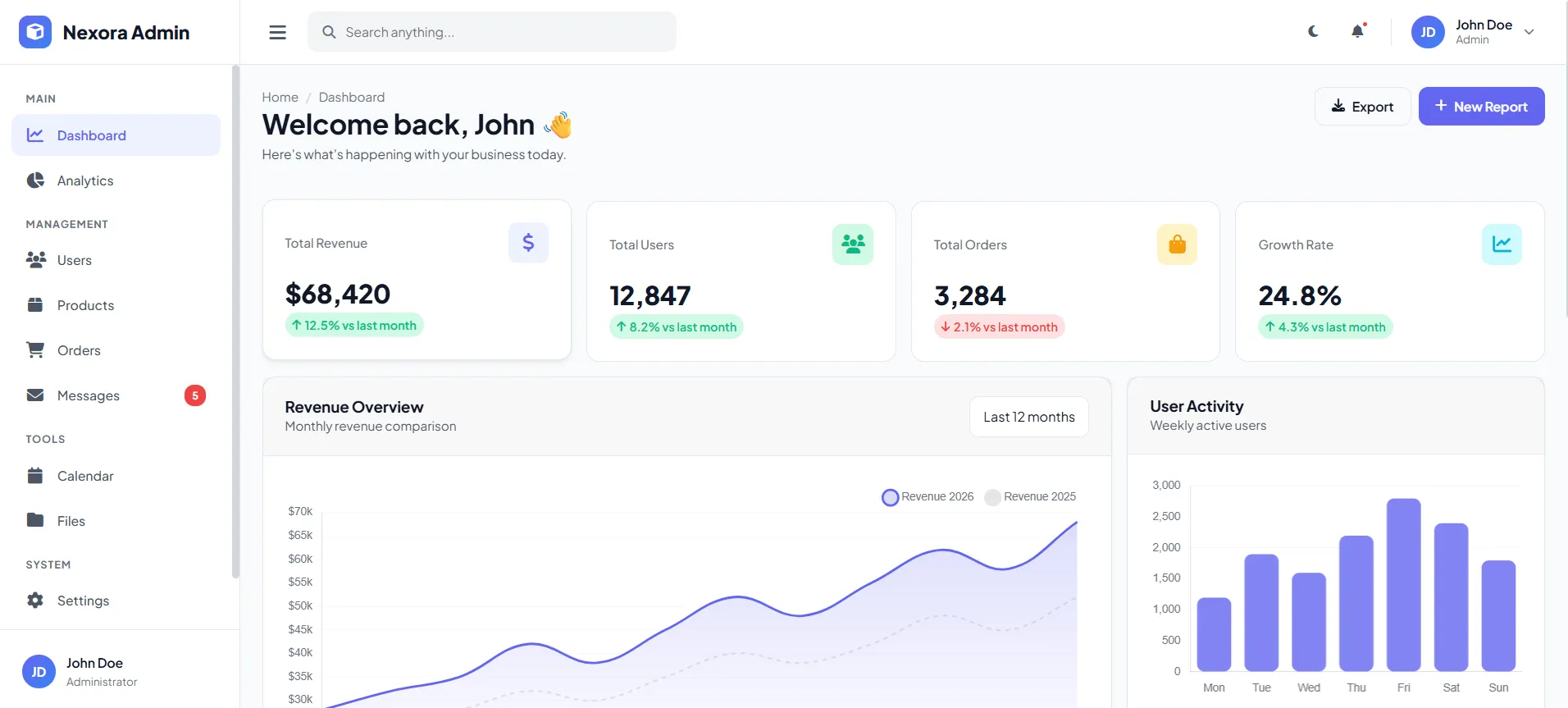Click the Nexora Admin cube logo icon
This screenshot has height=708, width=1568.
[35, 32]
